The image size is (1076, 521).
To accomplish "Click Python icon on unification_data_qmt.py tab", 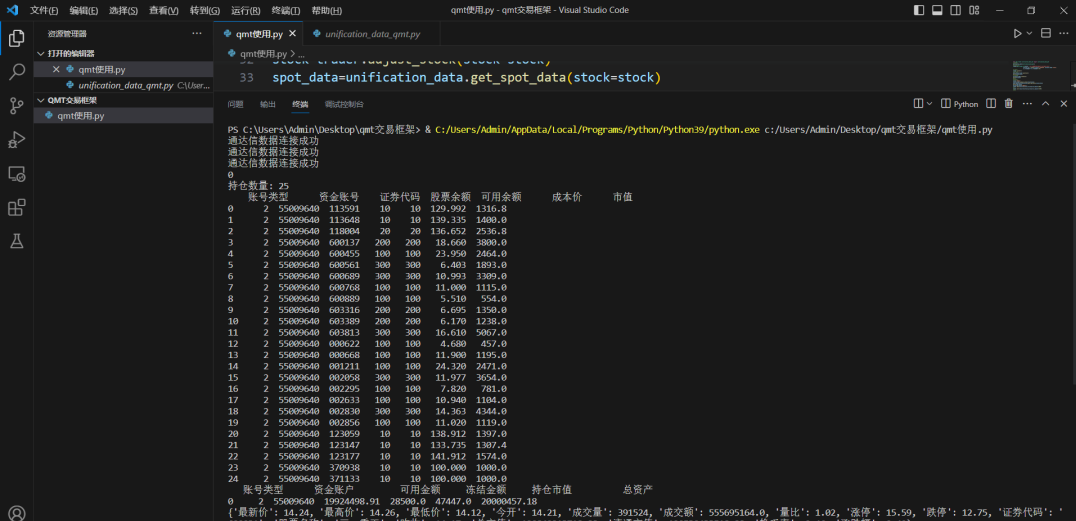I will coord(317,34).
